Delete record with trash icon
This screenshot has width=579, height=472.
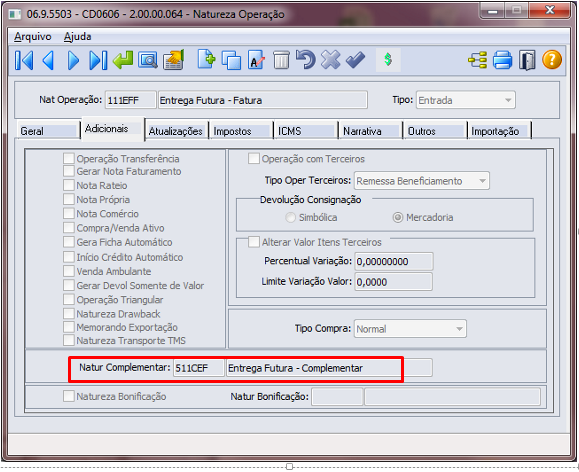pos(281,60)
